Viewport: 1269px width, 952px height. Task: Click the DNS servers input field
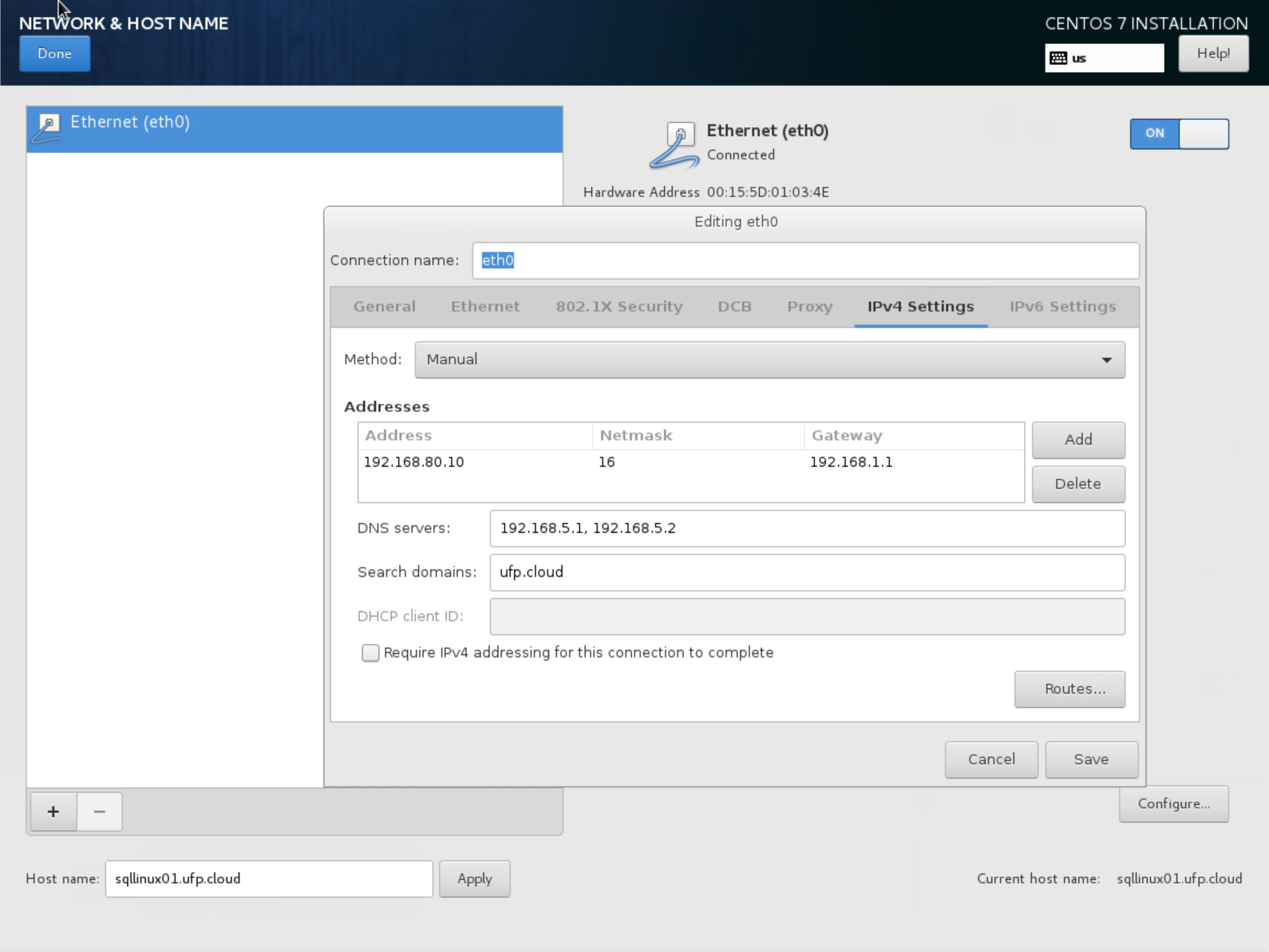pyautogui.click(x=806, y=529)
